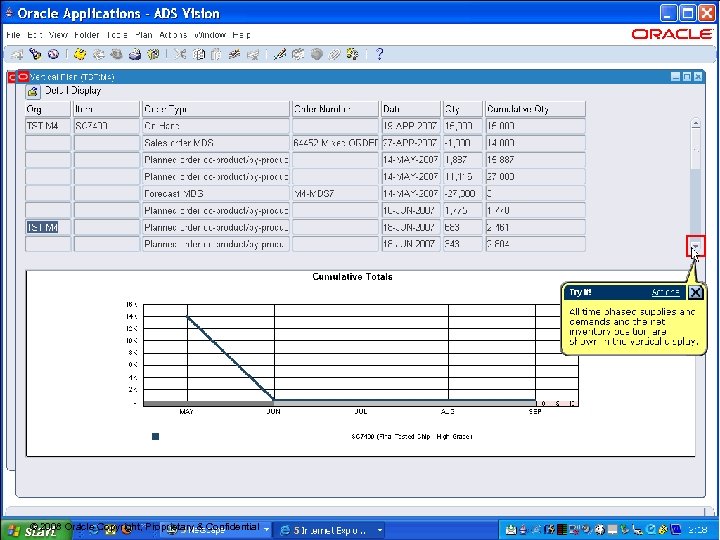Image resolution: width=720 pixels, height=540 pixels.
Task: Click the Next Step toolbar icon
Action: (98, 55)
